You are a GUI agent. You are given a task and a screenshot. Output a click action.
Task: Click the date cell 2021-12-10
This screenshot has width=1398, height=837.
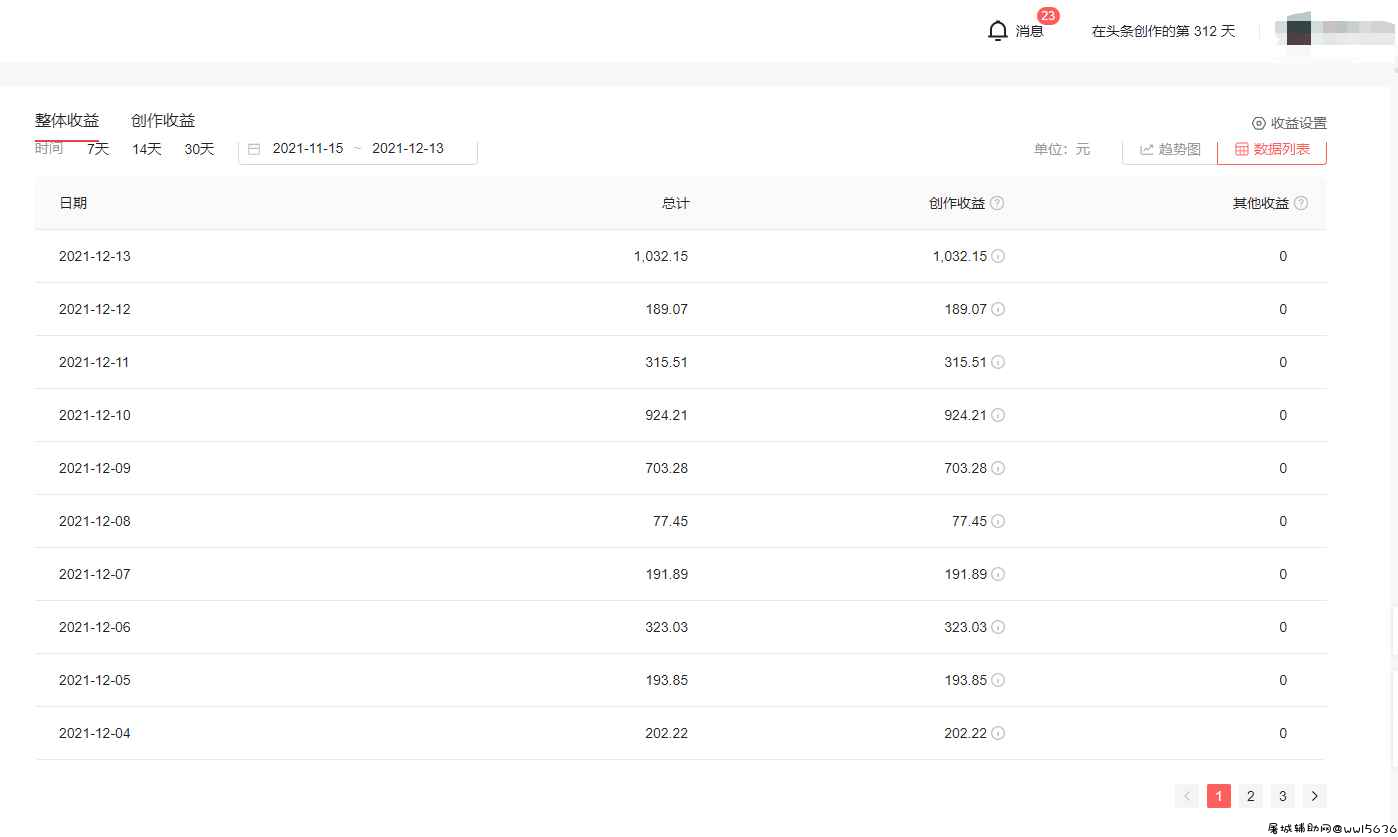95,415
